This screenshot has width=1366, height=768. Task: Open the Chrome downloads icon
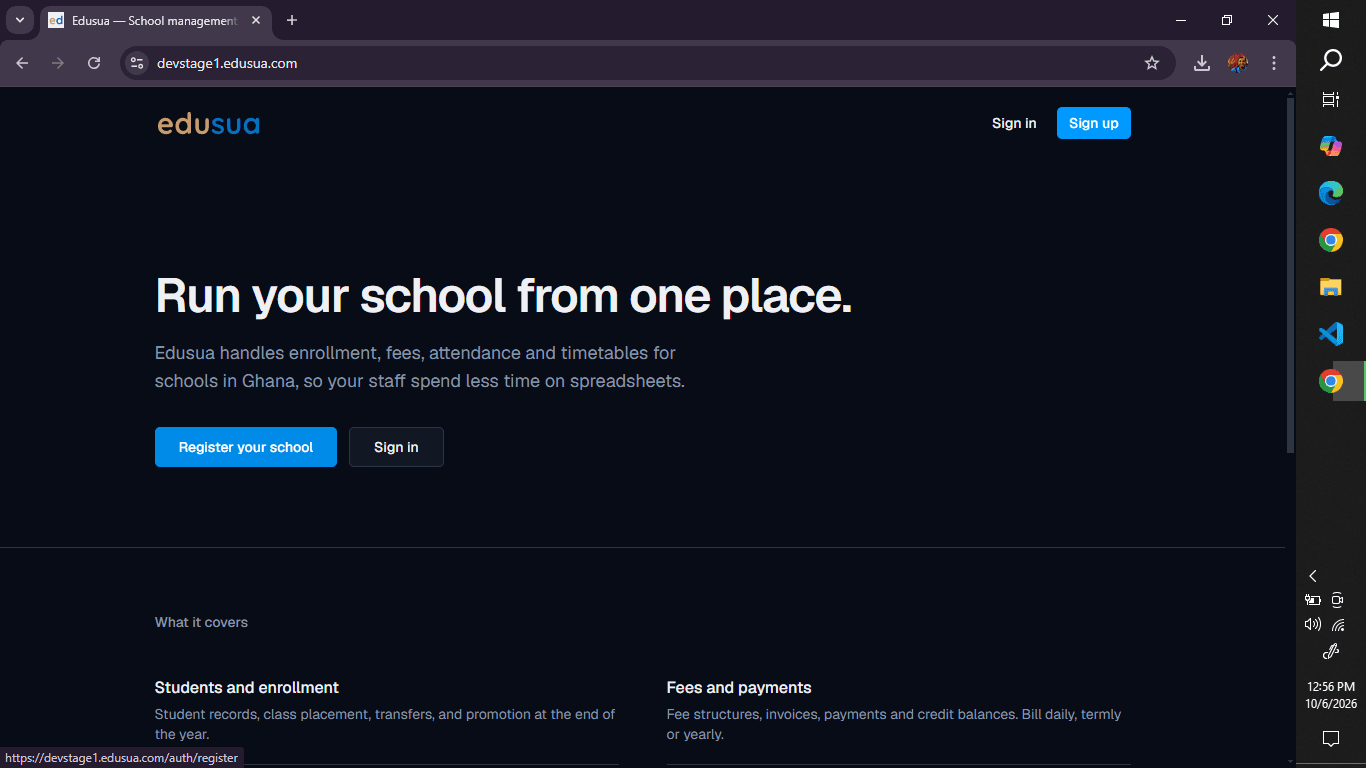pos(1202,63)
